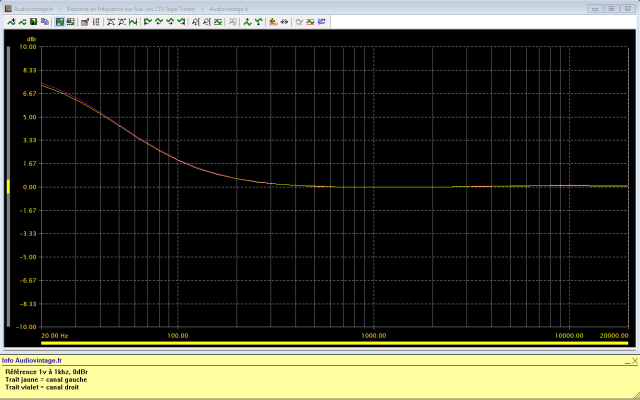This screenshot has height=400, width=640.
Task: Click the yellow horizontal range bar below the graph
Action: click(x=334, y=343)
